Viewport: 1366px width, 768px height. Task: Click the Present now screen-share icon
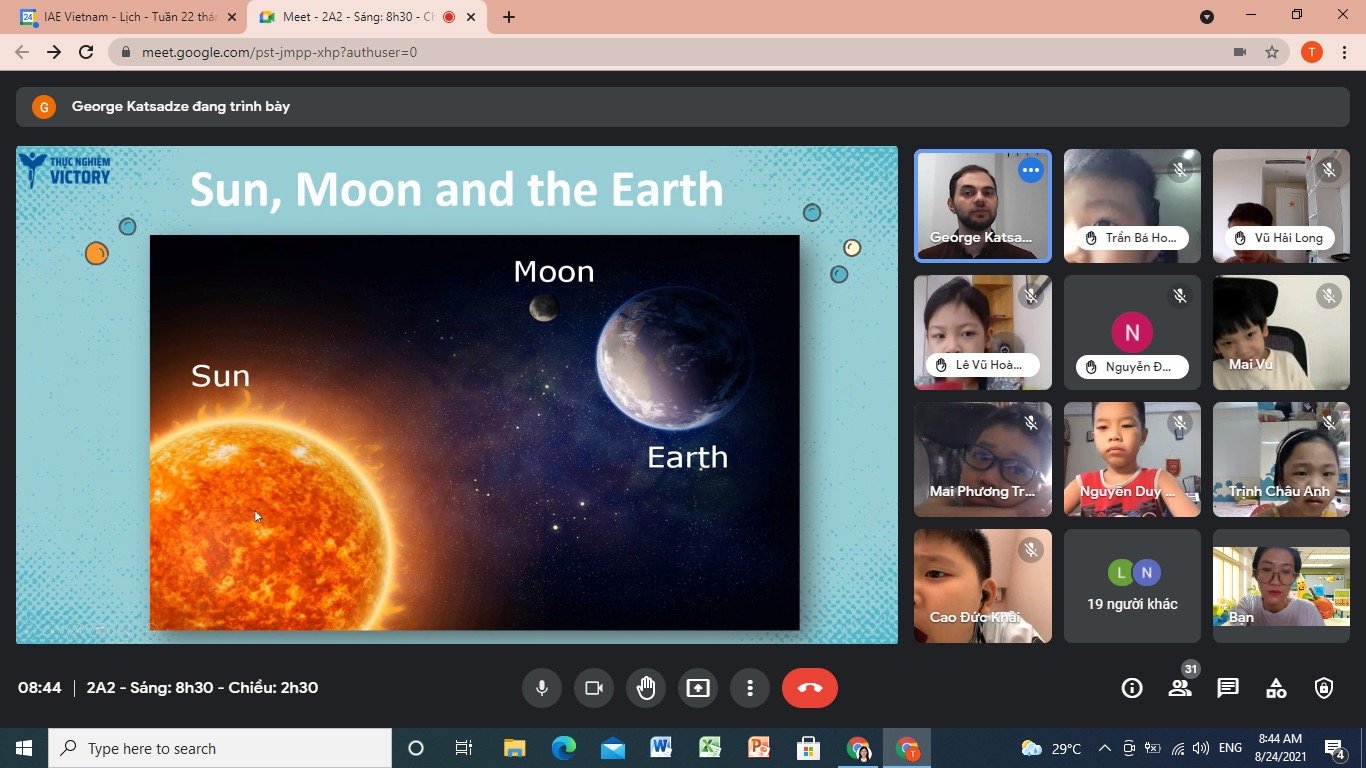point(698,688)
